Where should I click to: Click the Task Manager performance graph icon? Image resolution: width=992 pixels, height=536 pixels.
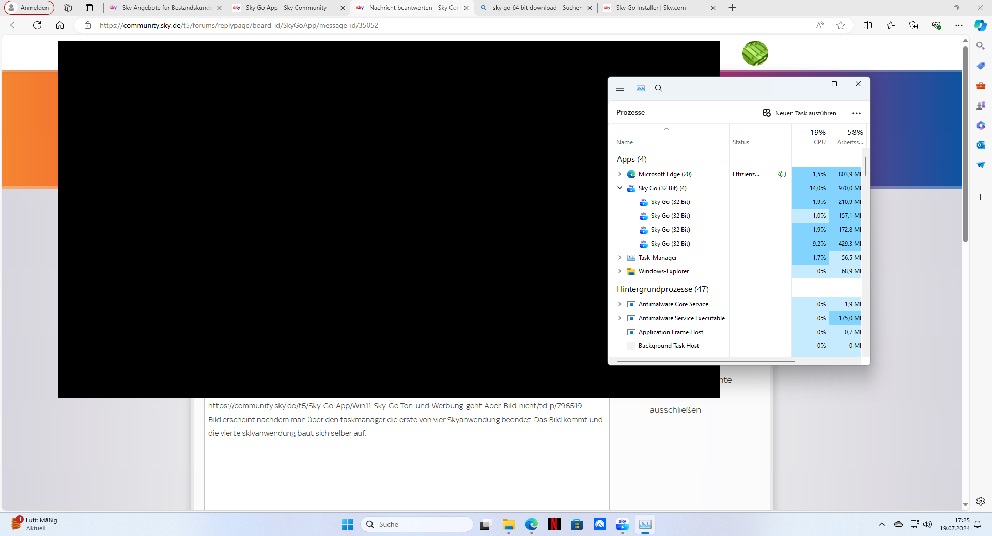pyautogui.click(x=641, y=88)
